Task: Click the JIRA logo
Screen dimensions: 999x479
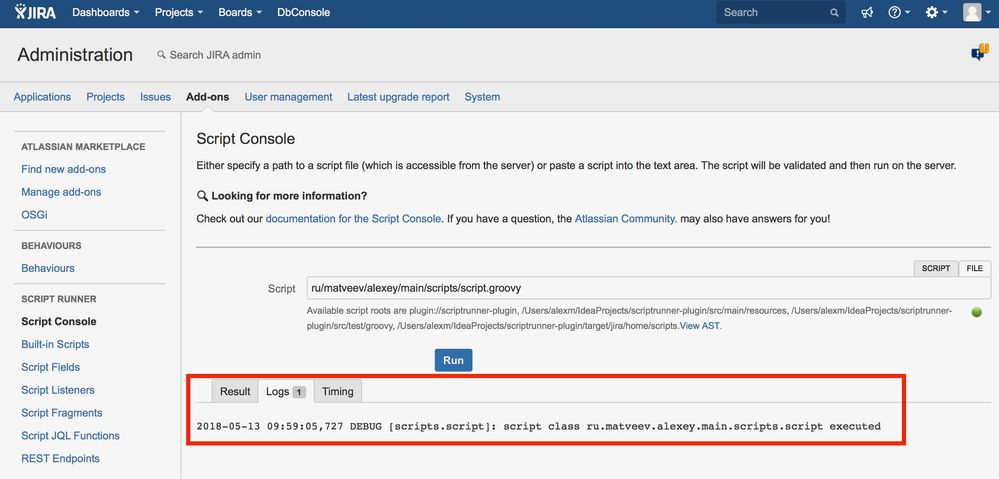Action: click(x=35, y=12)
